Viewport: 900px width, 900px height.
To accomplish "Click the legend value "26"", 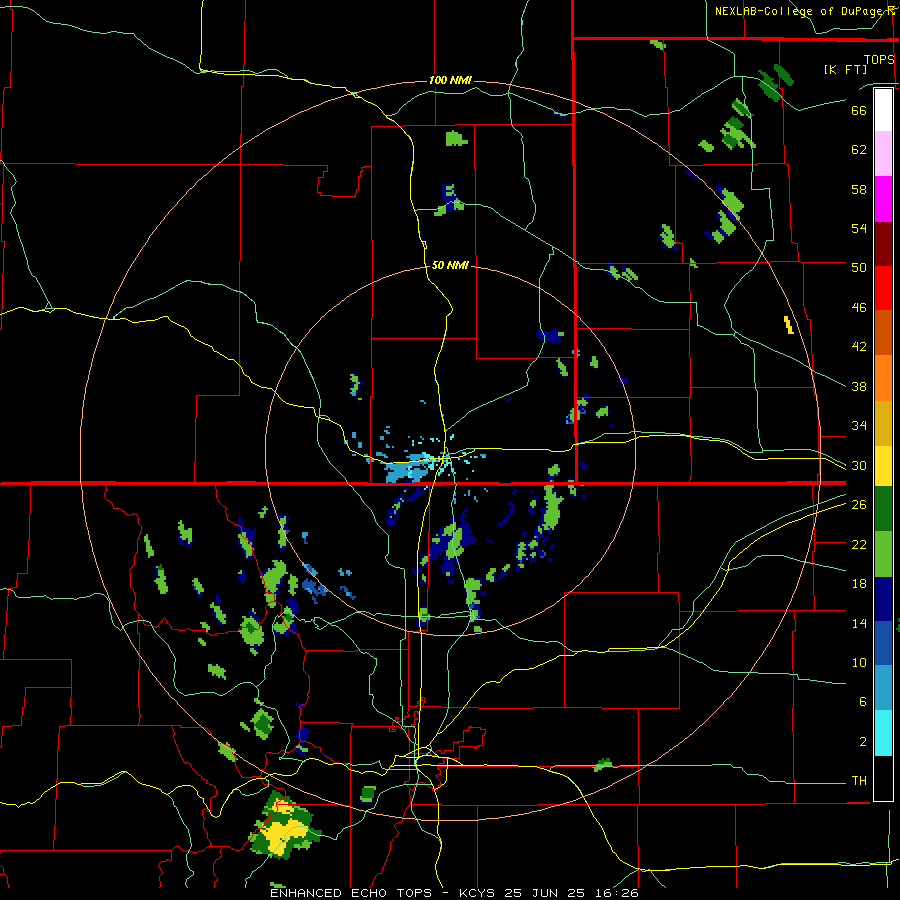I will click(859, 505).
